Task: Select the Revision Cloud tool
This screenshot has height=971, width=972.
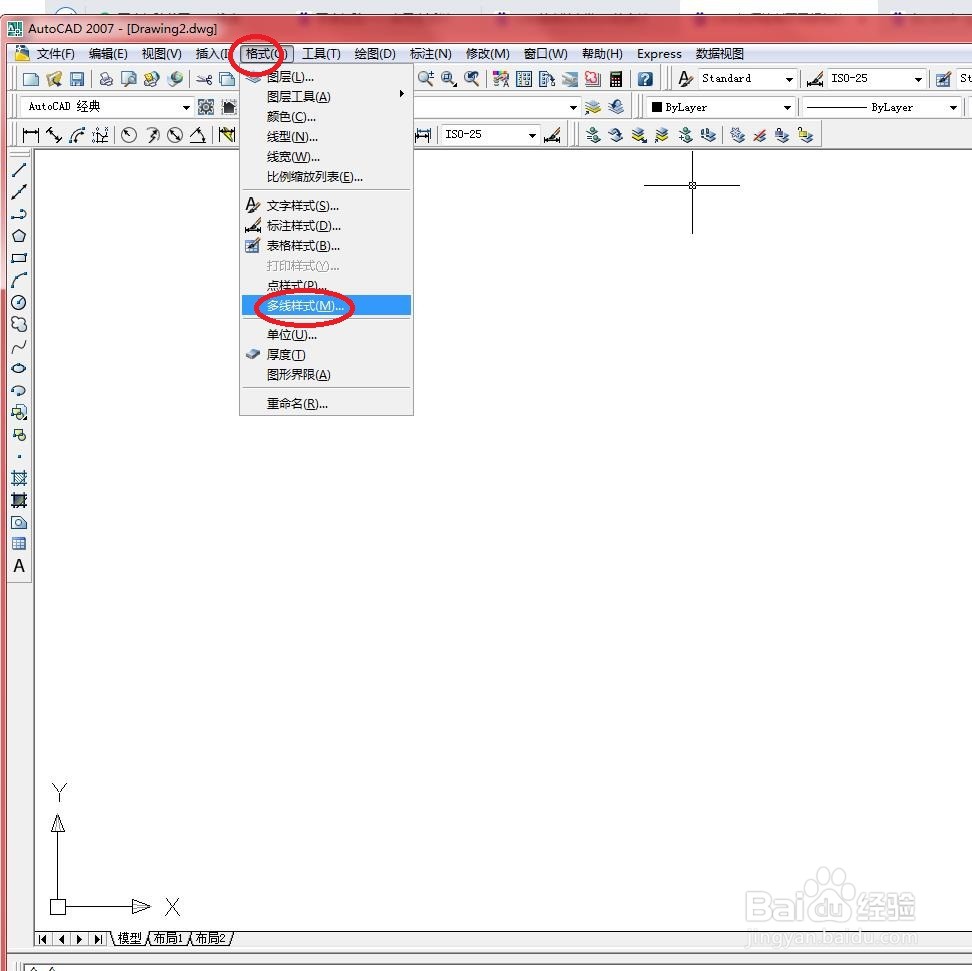Action: [19, 324]
